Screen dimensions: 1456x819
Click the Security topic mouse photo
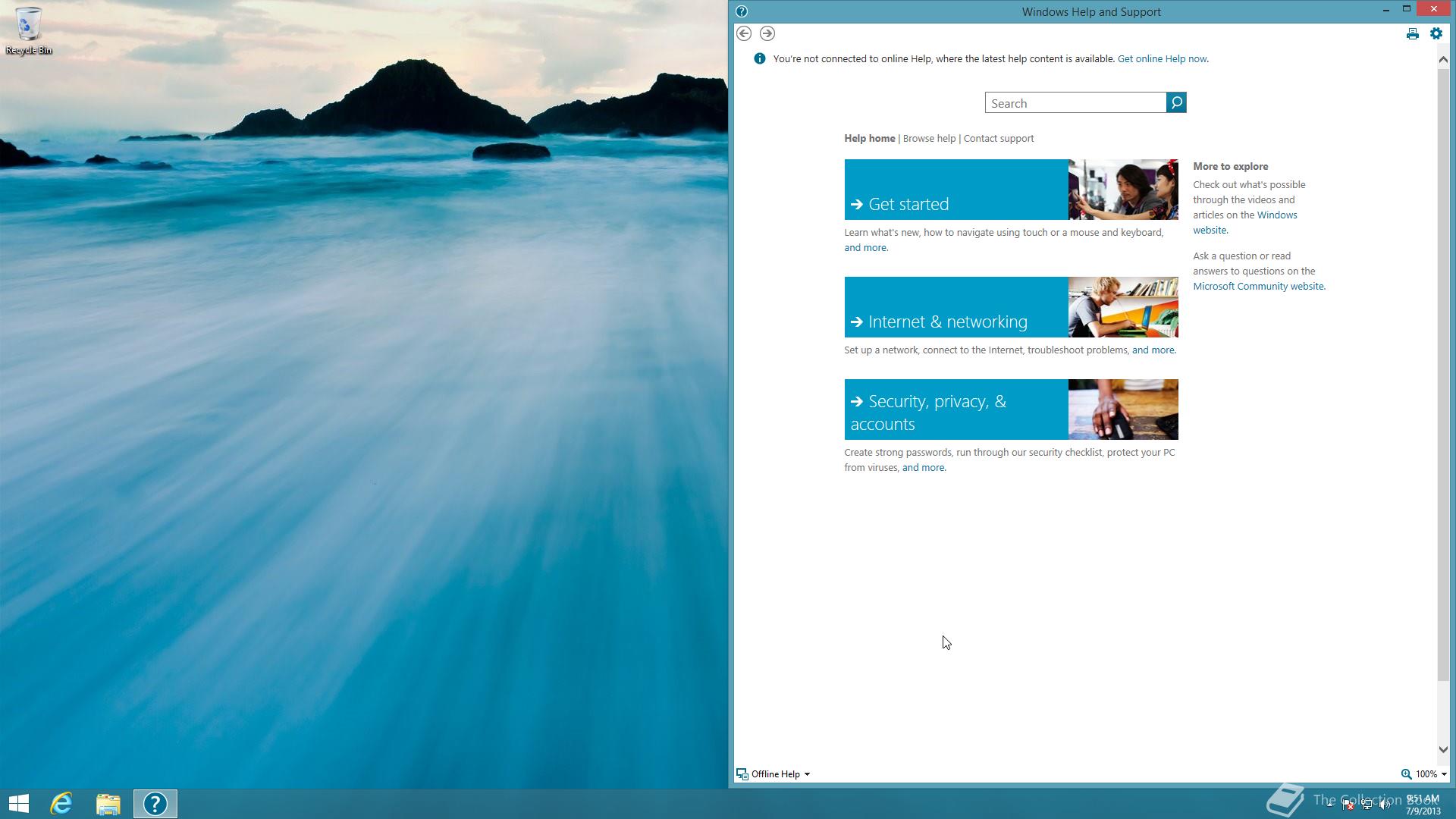click(1123, 409)
